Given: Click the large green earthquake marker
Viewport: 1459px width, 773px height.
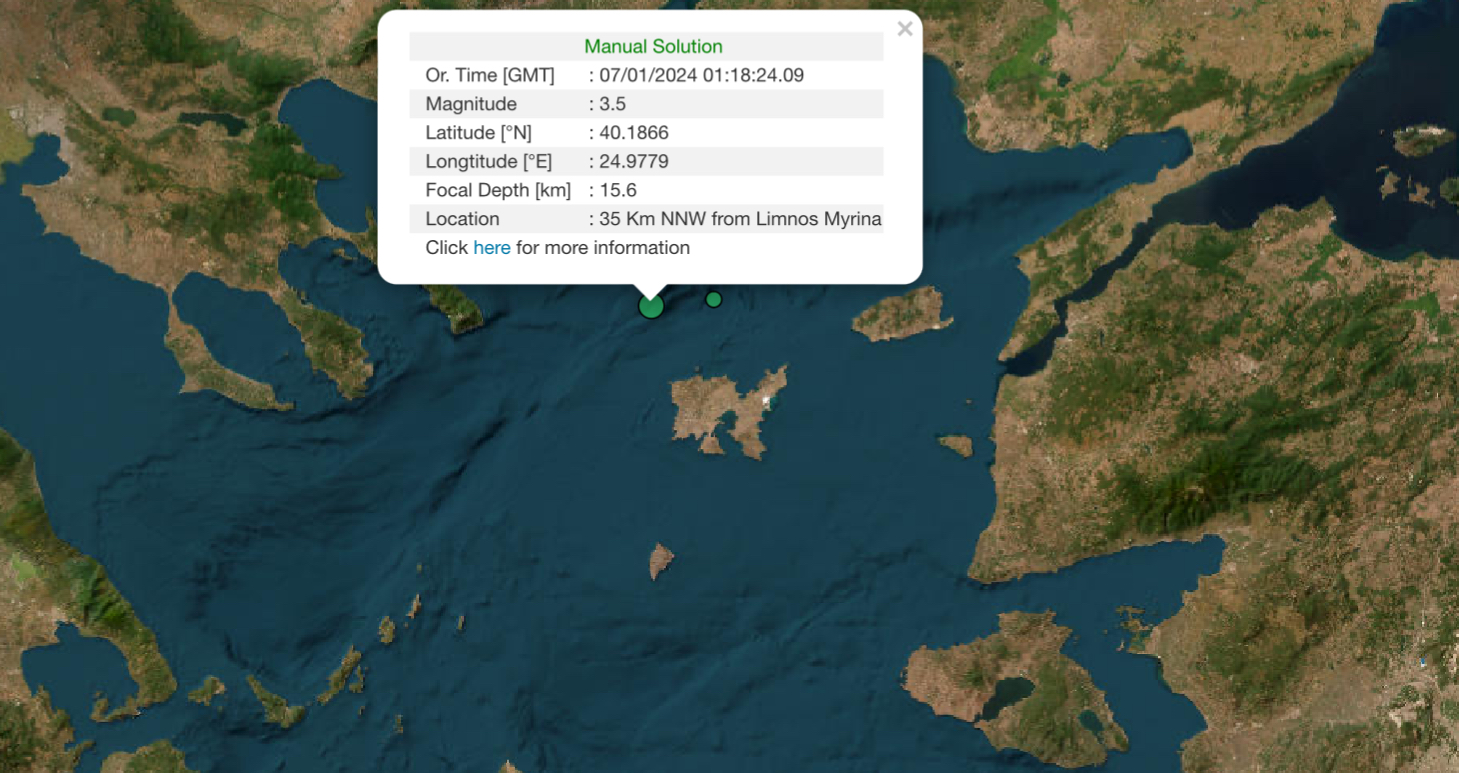Looking at the screenshot, I should [651, 306].
